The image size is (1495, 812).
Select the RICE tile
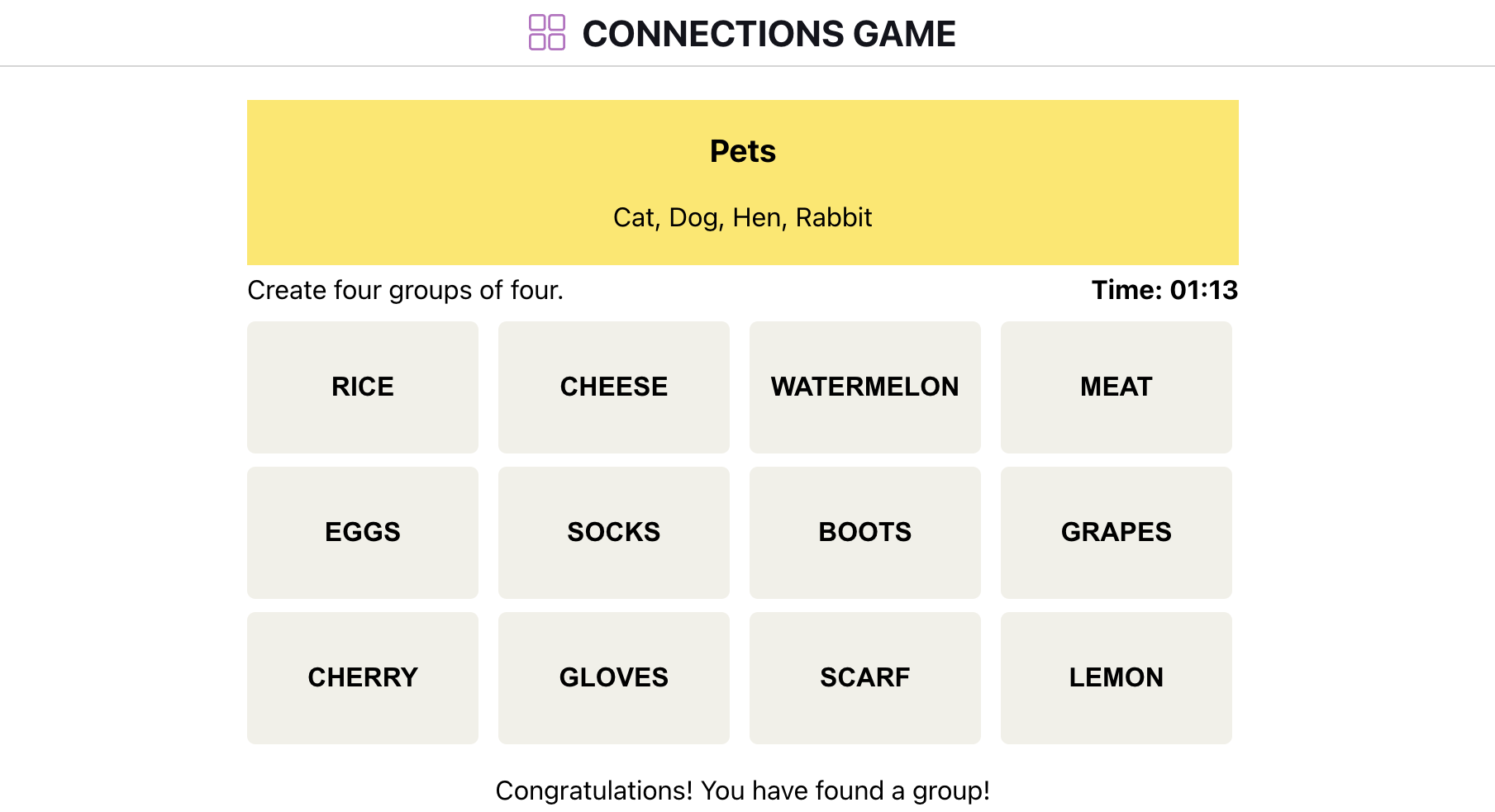362,387
